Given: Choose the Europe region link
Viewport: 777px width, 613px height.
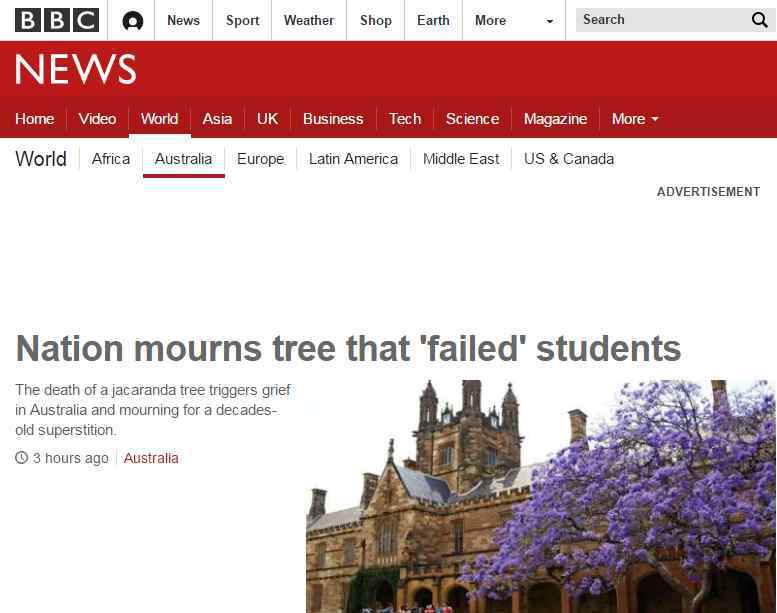Looking at the screenshot, I should pos(261,159).
